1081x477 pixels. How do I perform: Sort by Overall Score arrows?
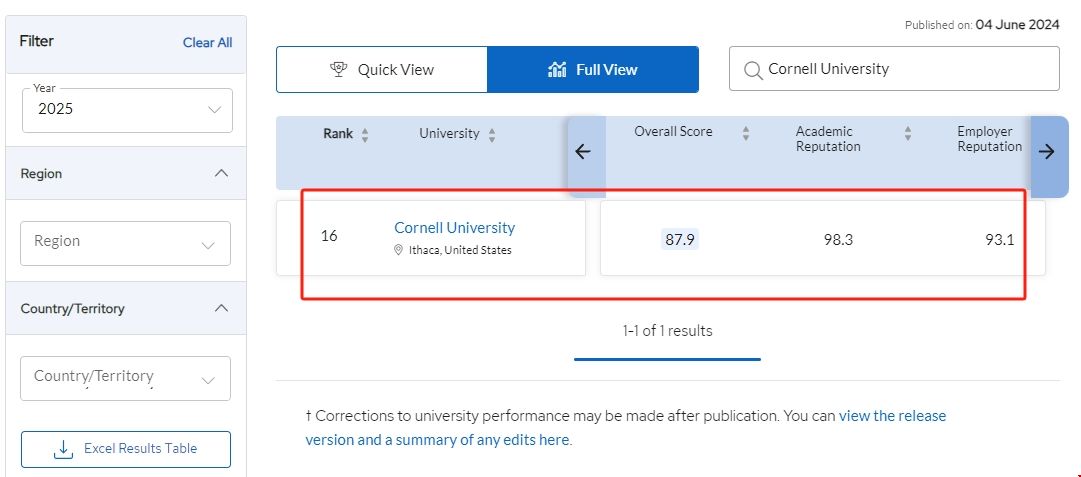pyautogui.click(x=746, y=133)
